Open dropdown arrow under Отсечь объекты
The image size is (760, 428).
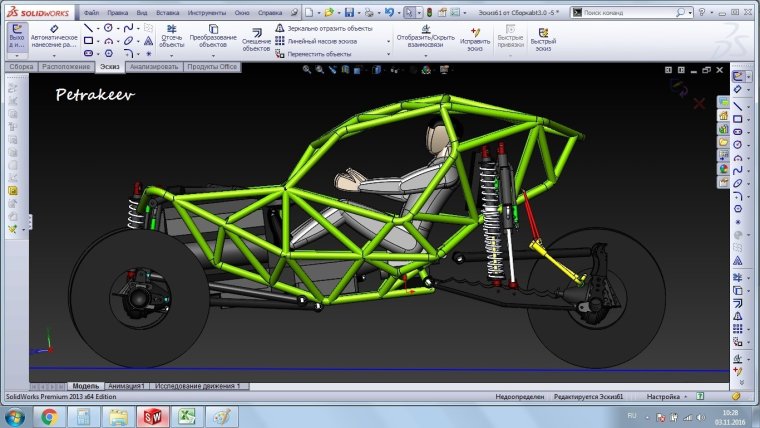pos(171,55)
